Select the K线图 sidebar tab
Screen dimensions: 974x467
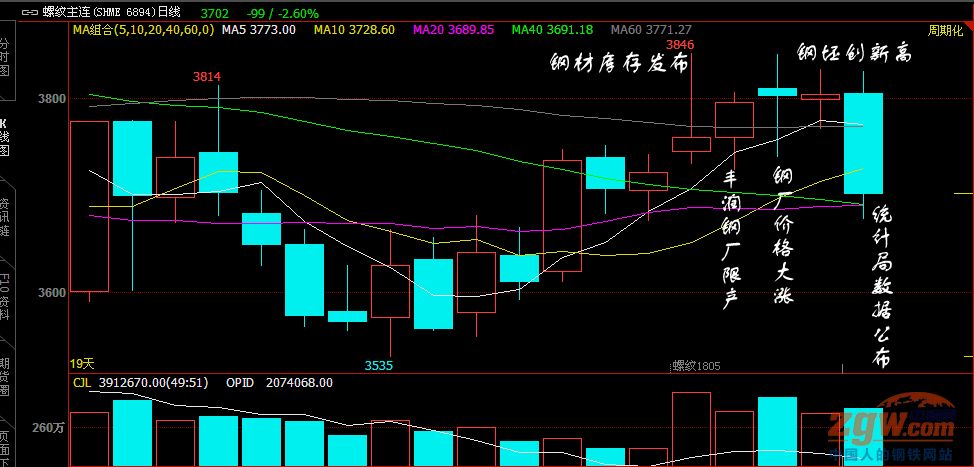coord(5,138)
